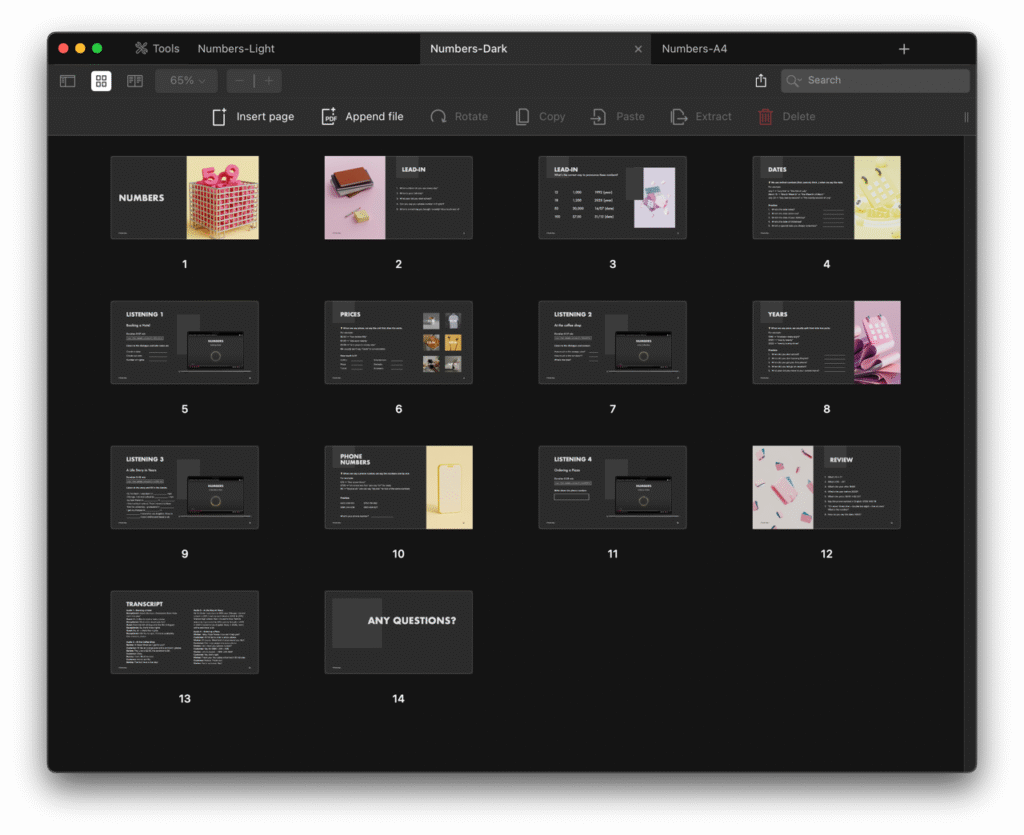Click the Insert page icon
The width and height of the screenshot is (1024, 835).
[x=220, y=117]
